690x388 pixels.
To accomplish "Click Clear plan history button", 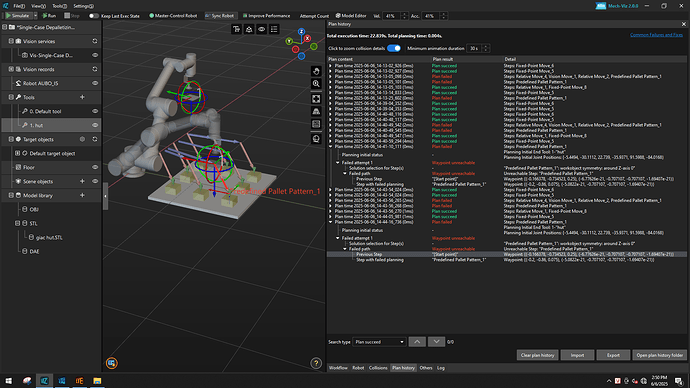I will (537, 355).
